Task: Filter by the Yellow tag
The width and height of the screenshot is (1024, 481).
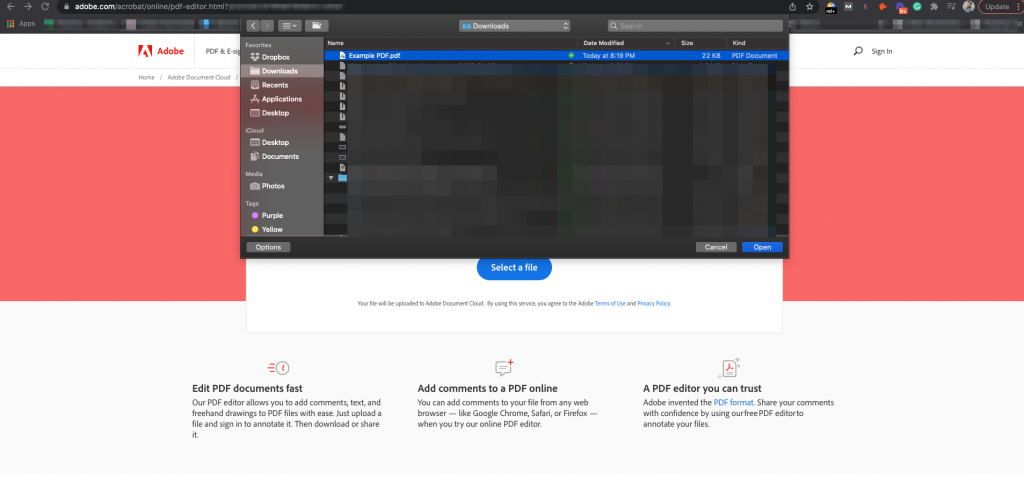Action: click(272, 230)
